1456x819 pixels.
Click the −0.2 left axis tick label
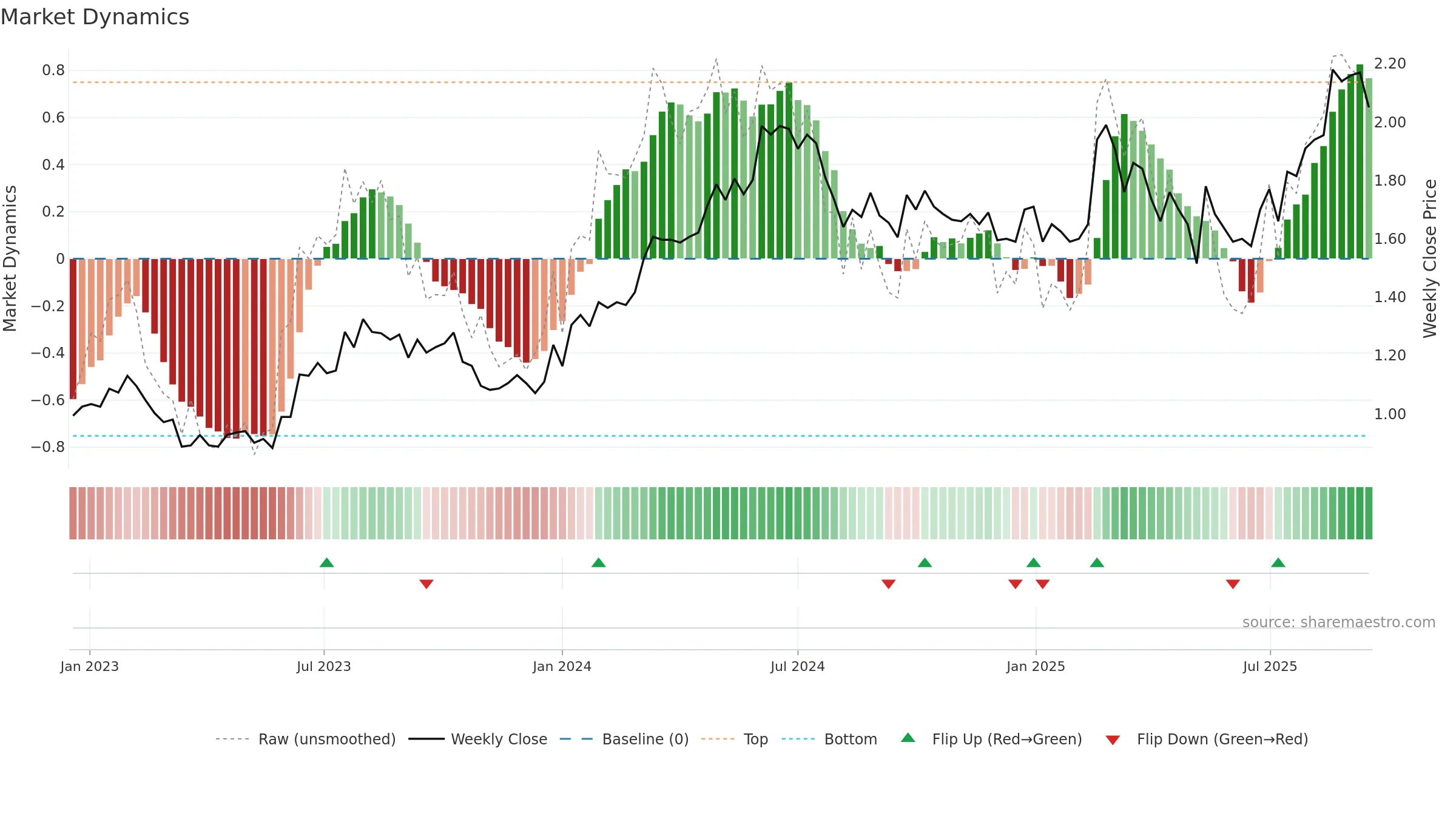pos(48,306)
